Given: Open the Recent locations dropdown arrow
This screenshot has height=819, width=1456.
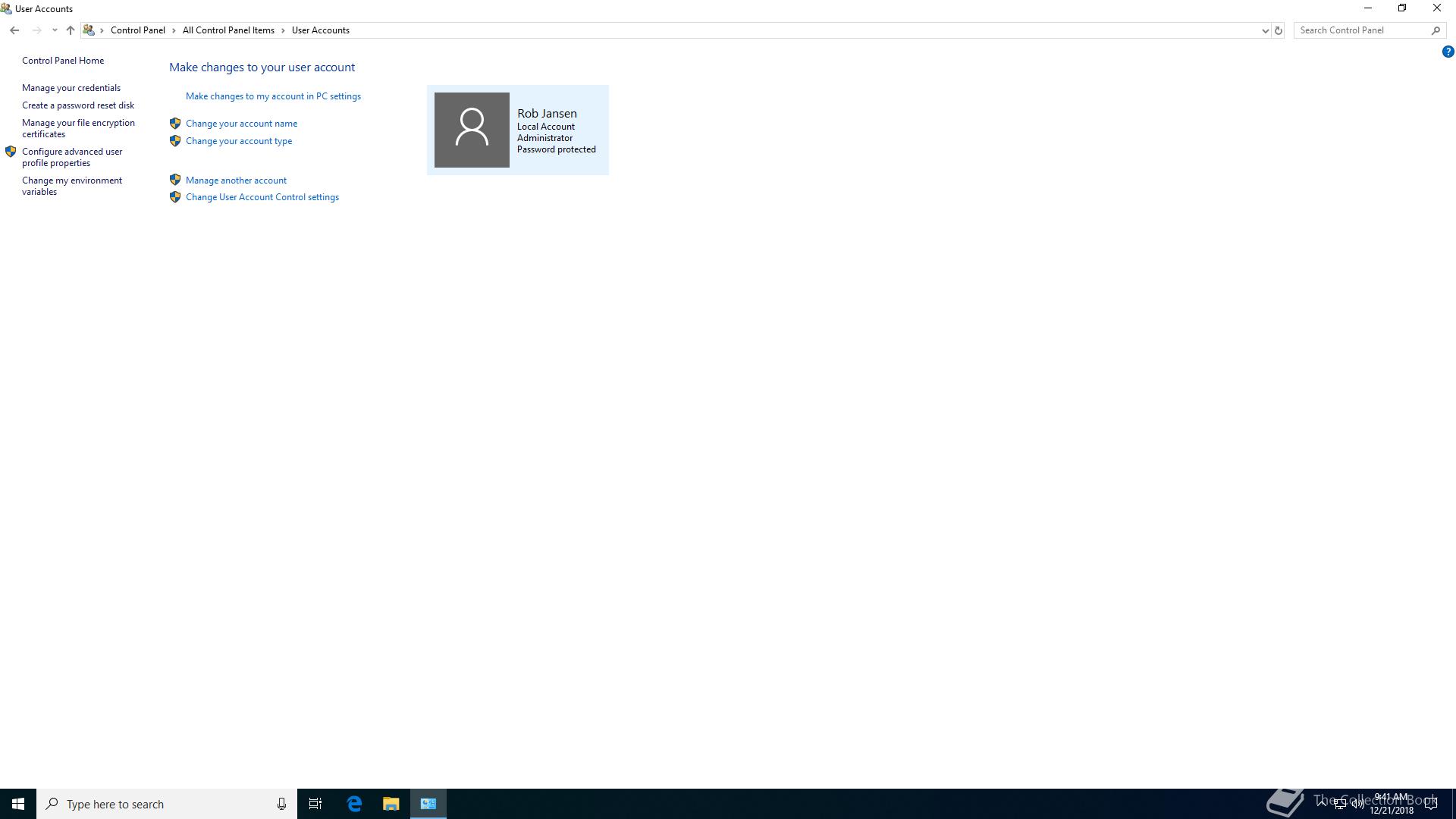Looking at the screenshot, I should click(55, 30).
